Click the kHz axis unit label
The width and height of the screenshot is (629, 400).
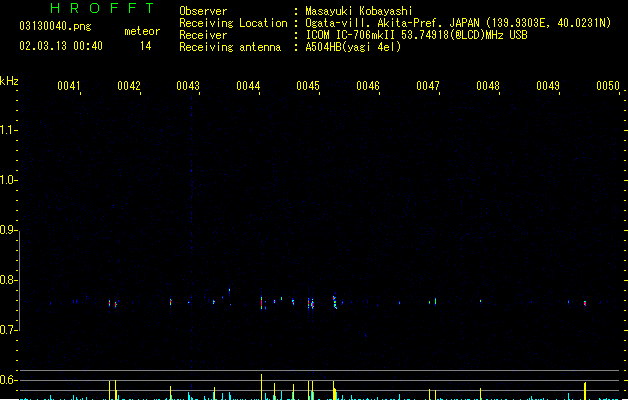(x=9, y=81)
